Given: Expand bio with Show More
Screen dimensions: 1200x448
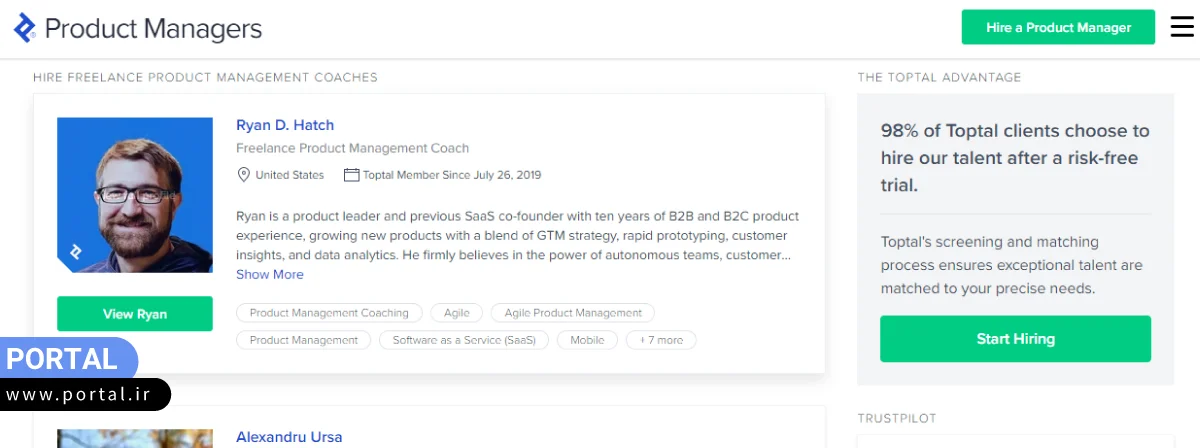Looking at the screenshot, I should click(x=270, y=274).
